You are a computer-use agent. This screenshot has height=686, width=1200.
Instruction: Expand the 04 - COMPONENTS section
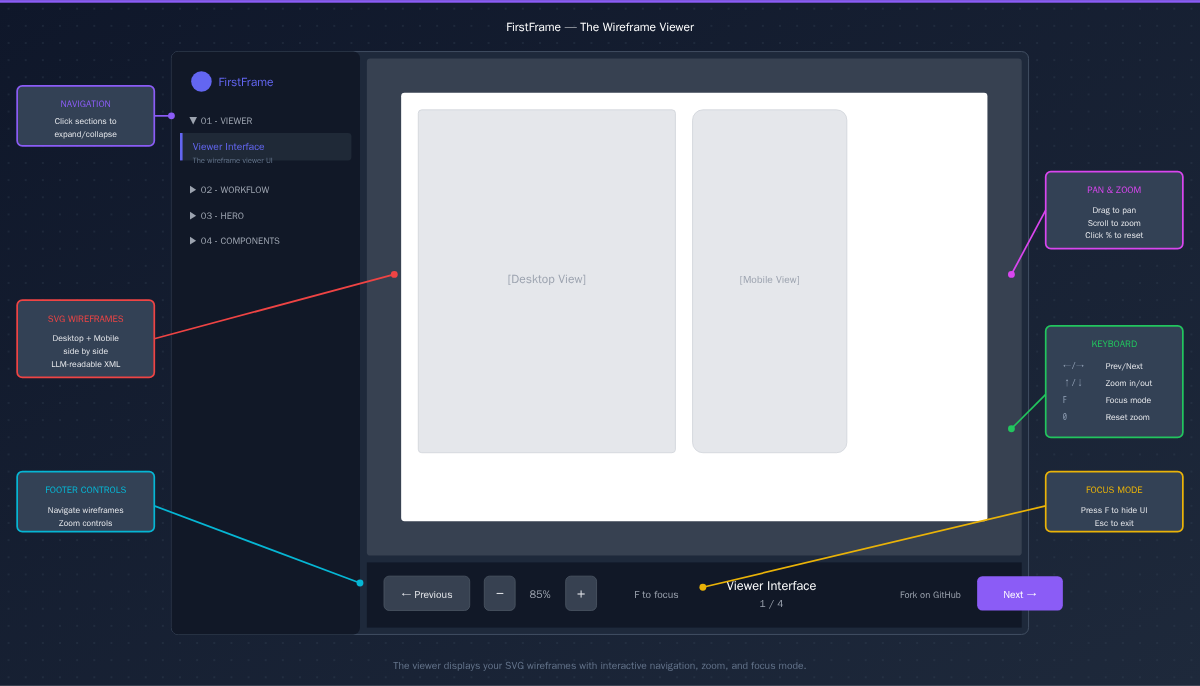235,241
